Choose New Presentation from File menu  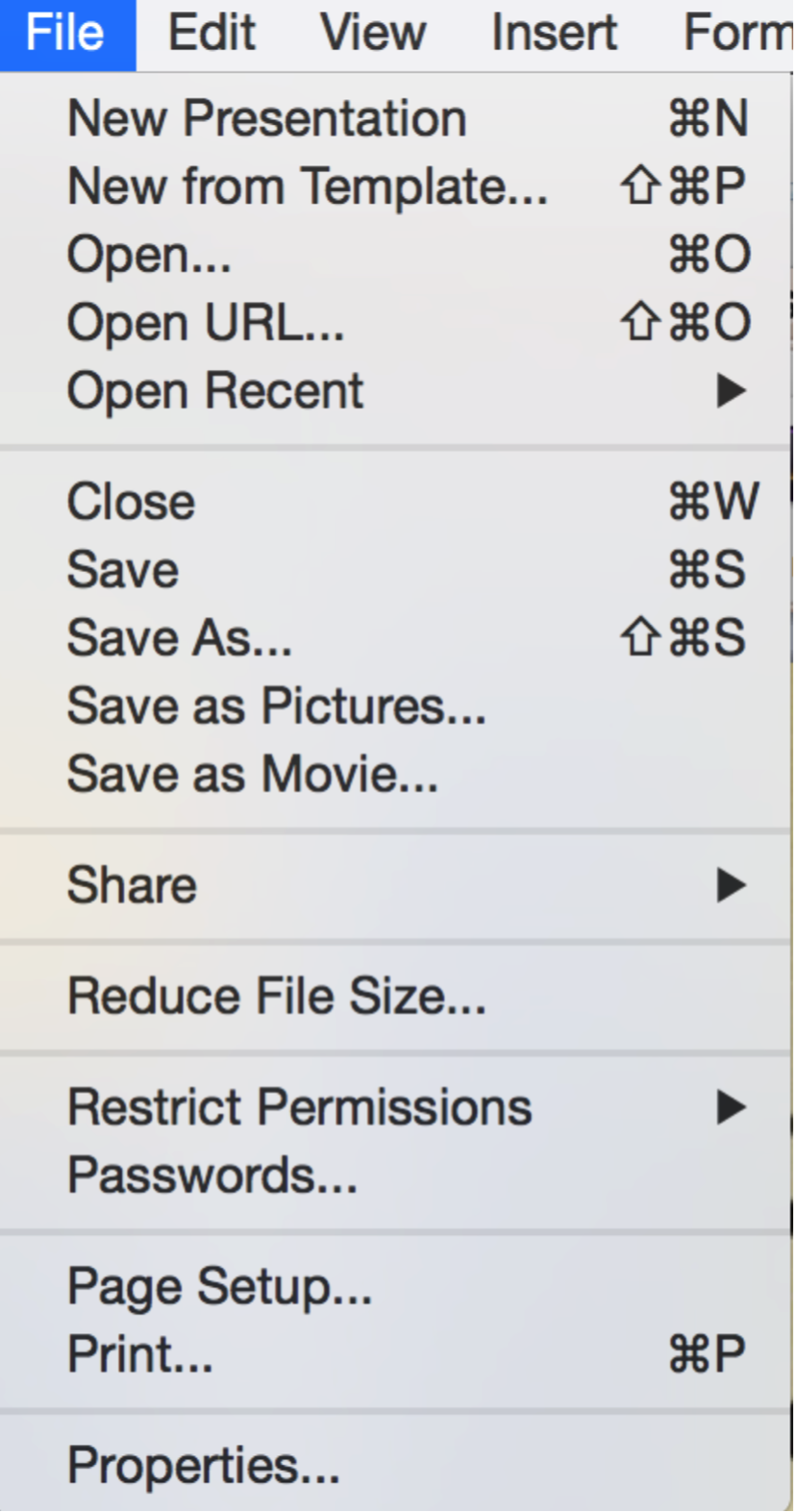click(266, 119)
